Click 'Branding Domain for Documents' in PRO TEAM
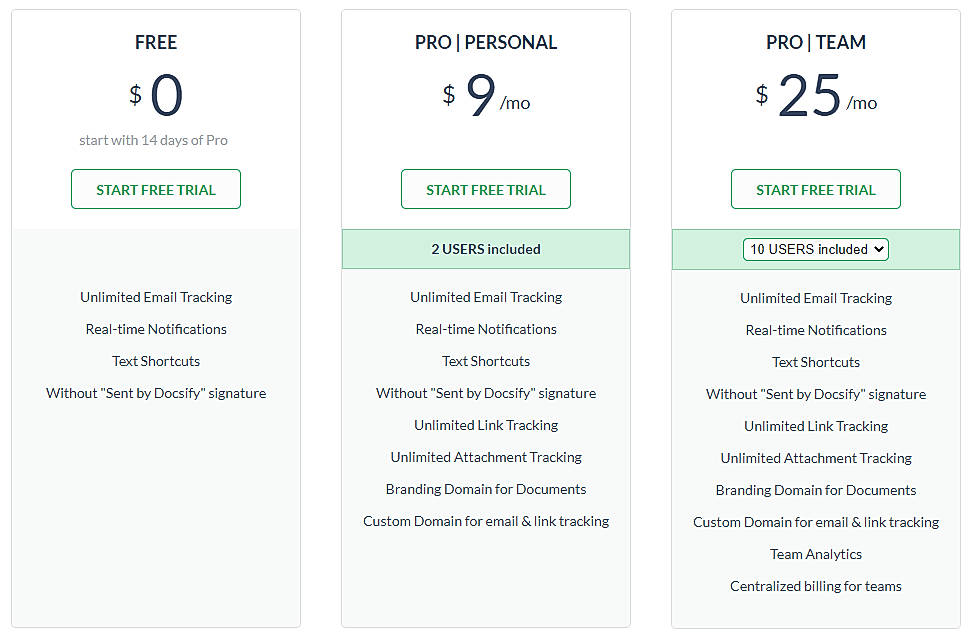This screenshot has width=976, height=639. point(815,489)
